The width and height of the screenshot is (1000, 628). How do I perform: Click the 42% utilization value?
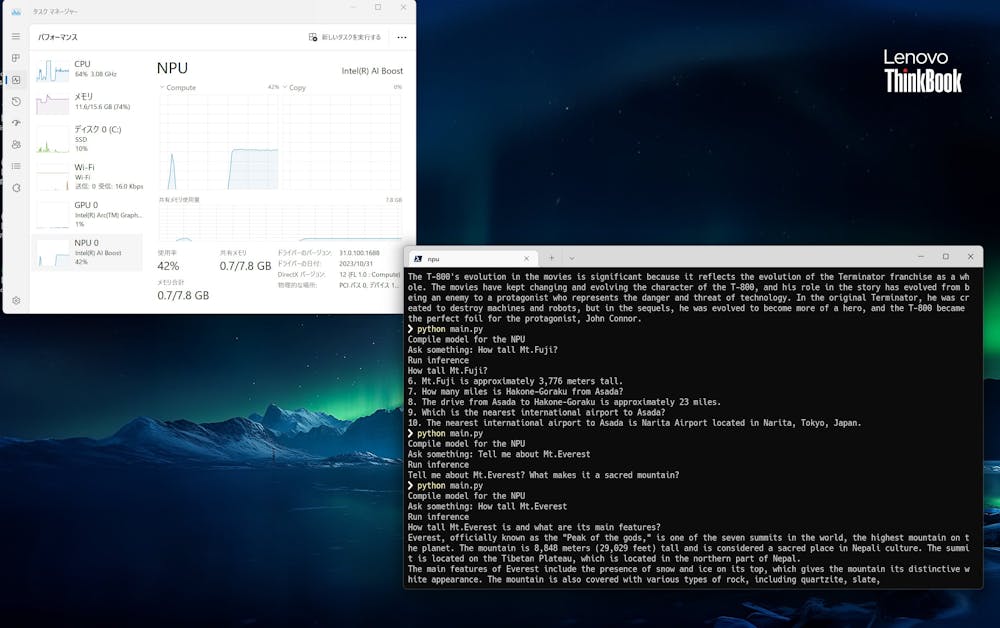pos(168,266)
